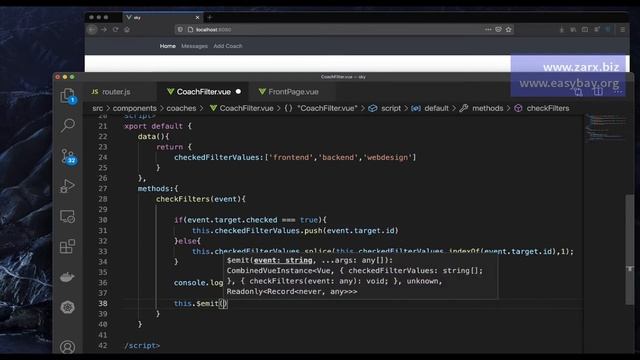Place cursor at this.$emit on line 38

point(196,303)
